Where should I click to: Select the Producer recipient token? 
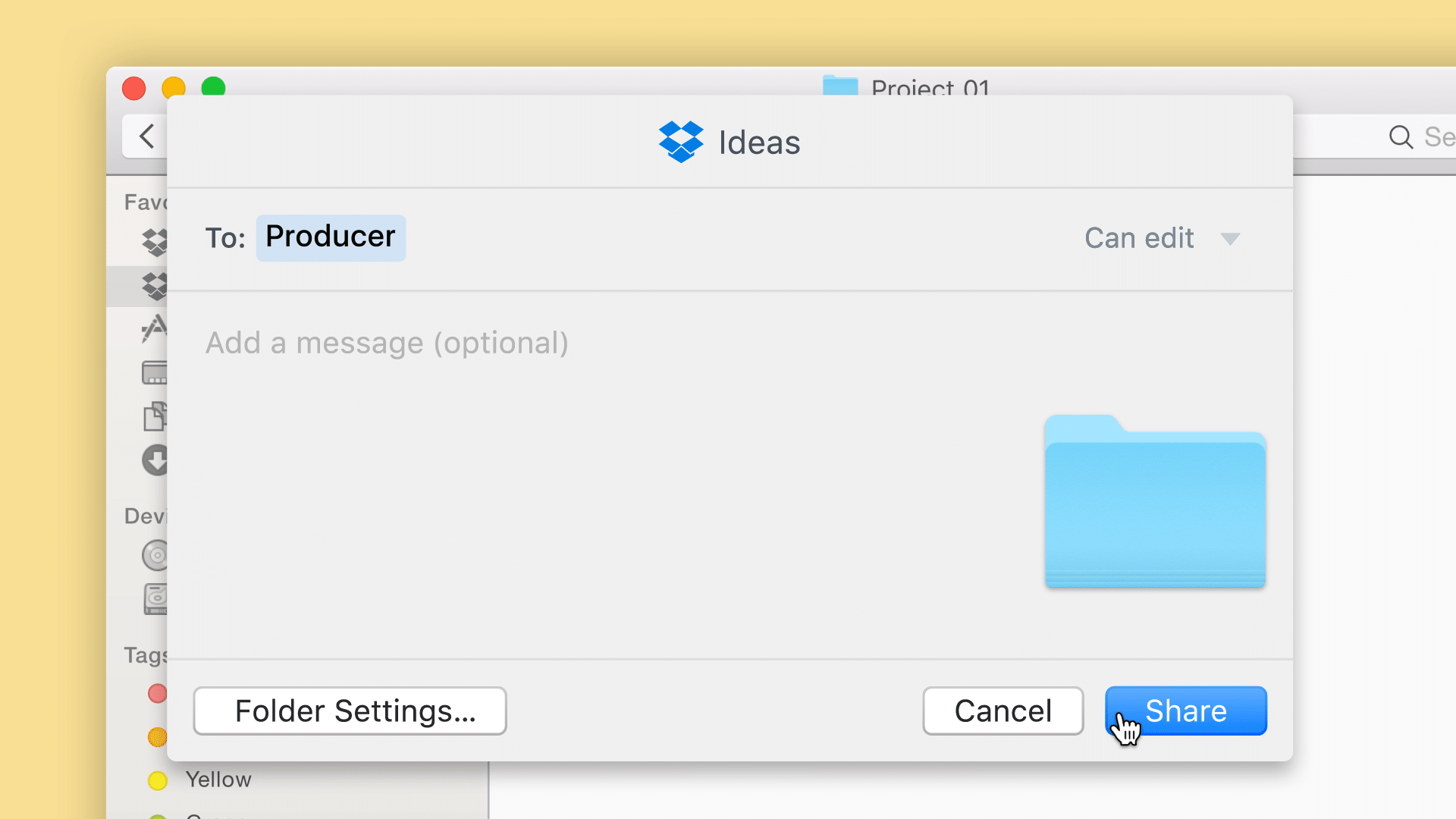(x=331, y=237)
